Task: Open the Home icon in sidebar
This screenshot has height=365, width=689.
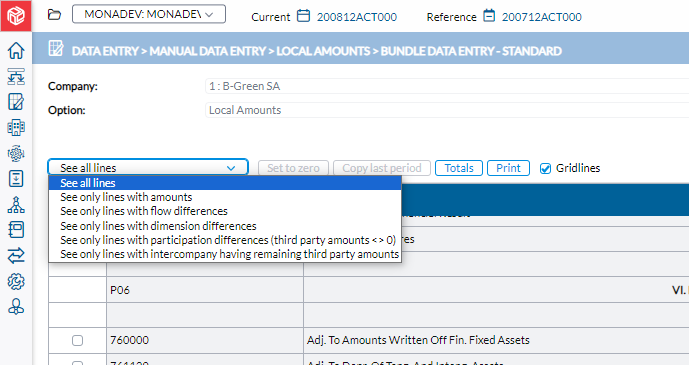Action: tap(16, 51)
